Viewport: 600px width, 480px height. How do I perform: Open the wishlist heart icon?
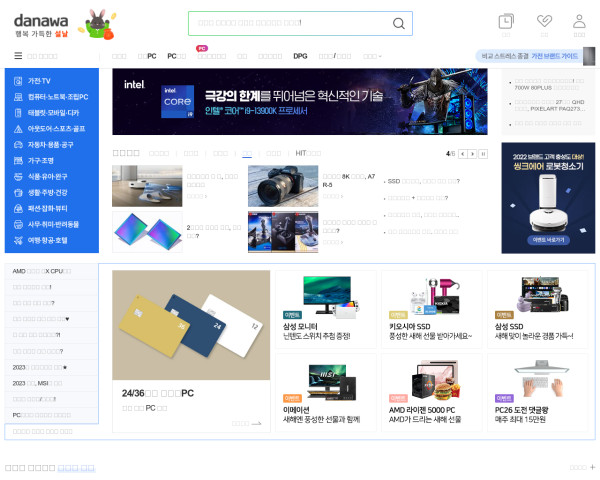[x=544, y=21]
